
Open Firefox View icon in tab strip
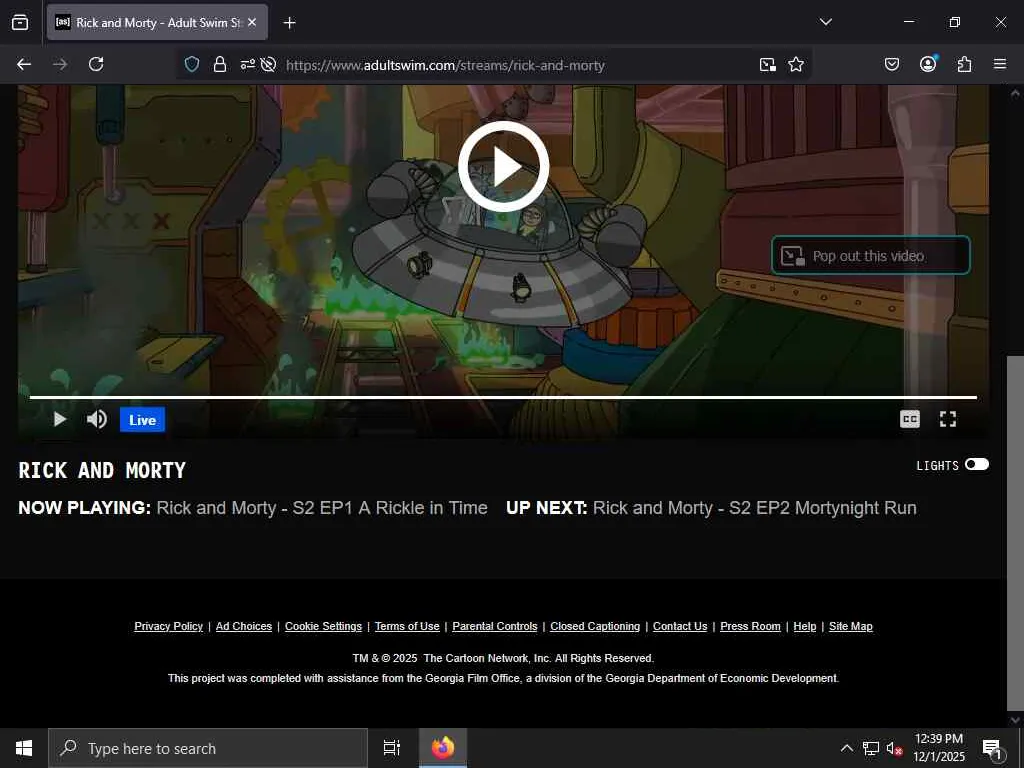coord(20,22)
